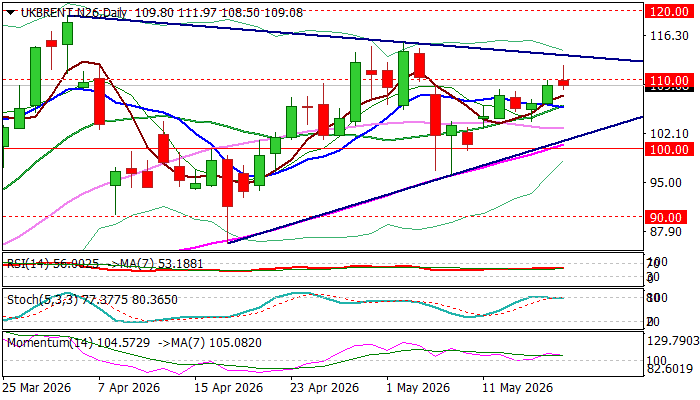Click the 90.00 dashed level price tag

(x=666, y=218)
